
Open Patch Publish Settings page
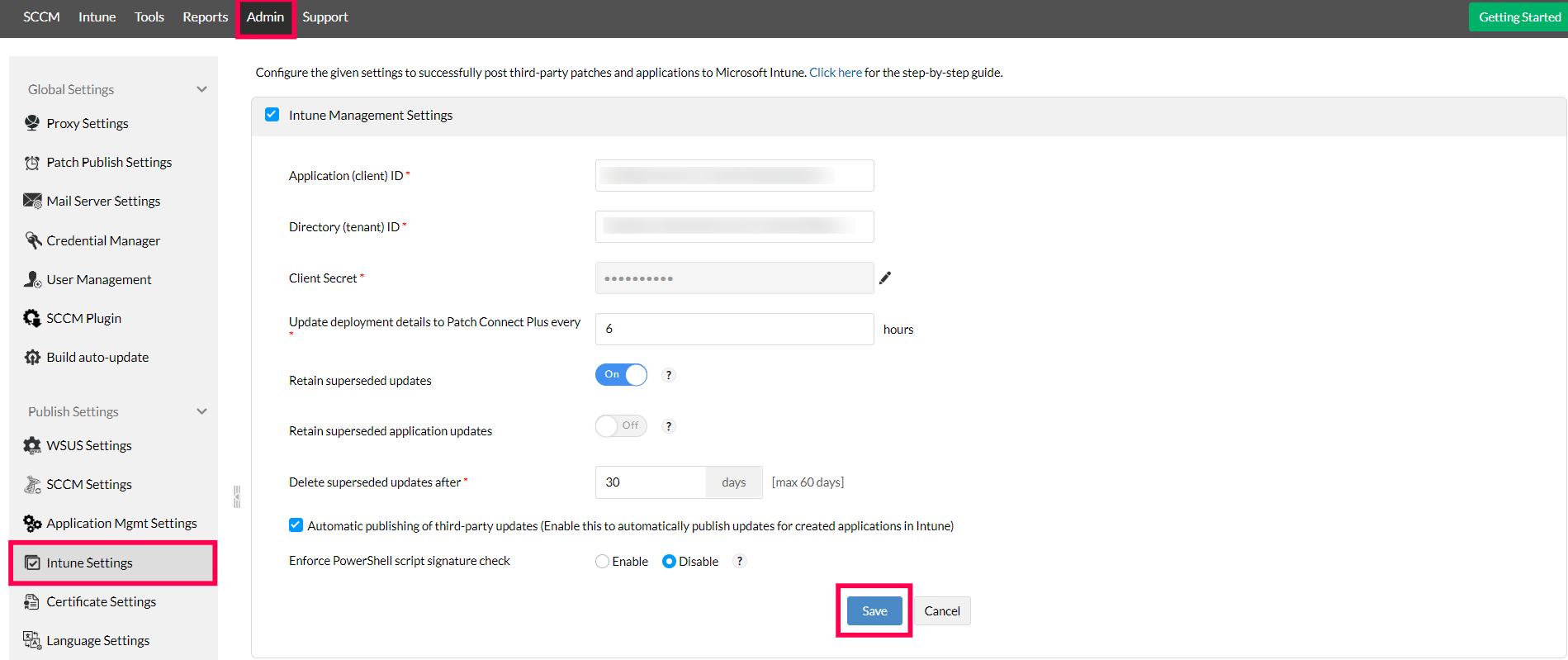click(x=109, y=163)
